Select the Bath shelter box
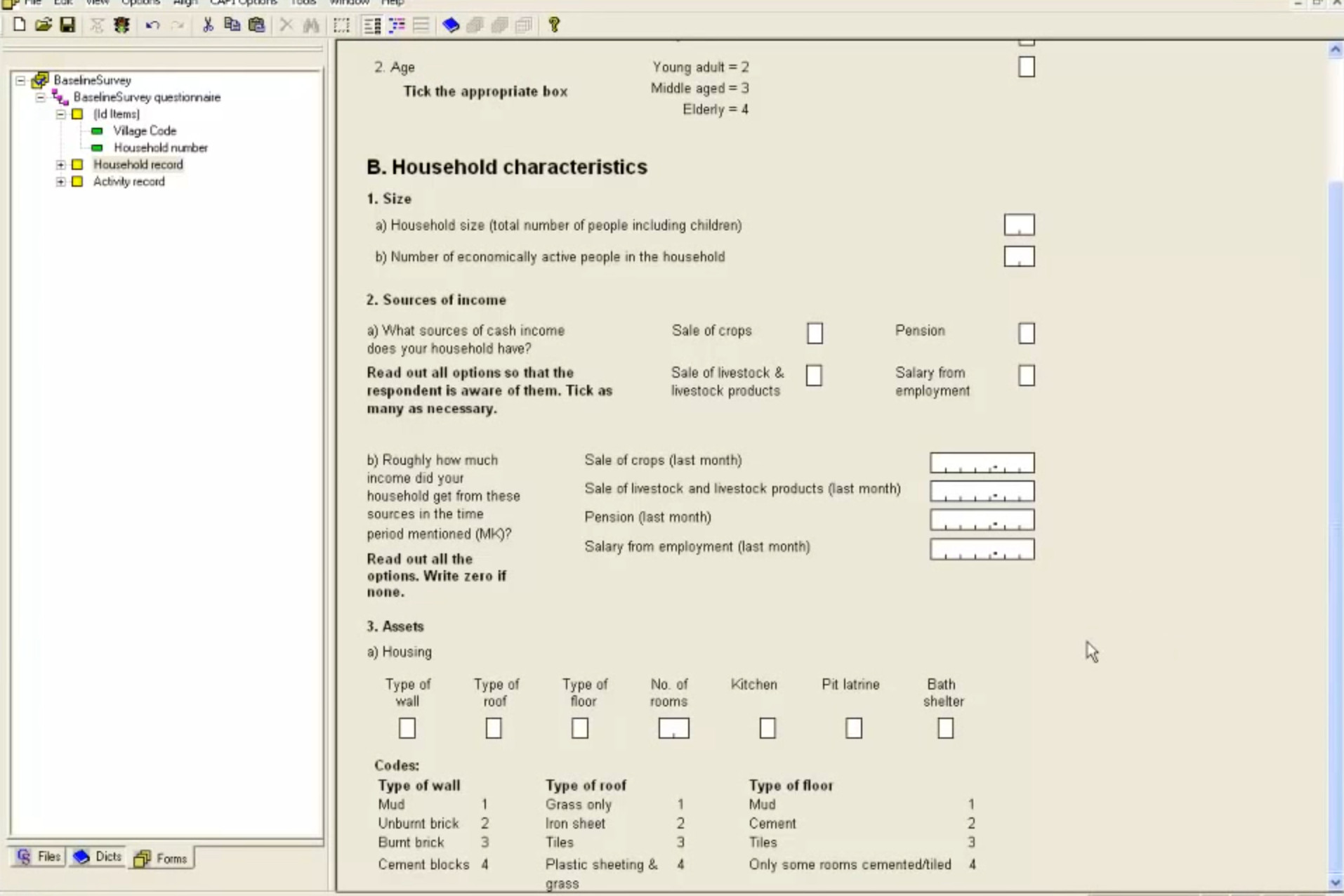 [x=945, y=728]
